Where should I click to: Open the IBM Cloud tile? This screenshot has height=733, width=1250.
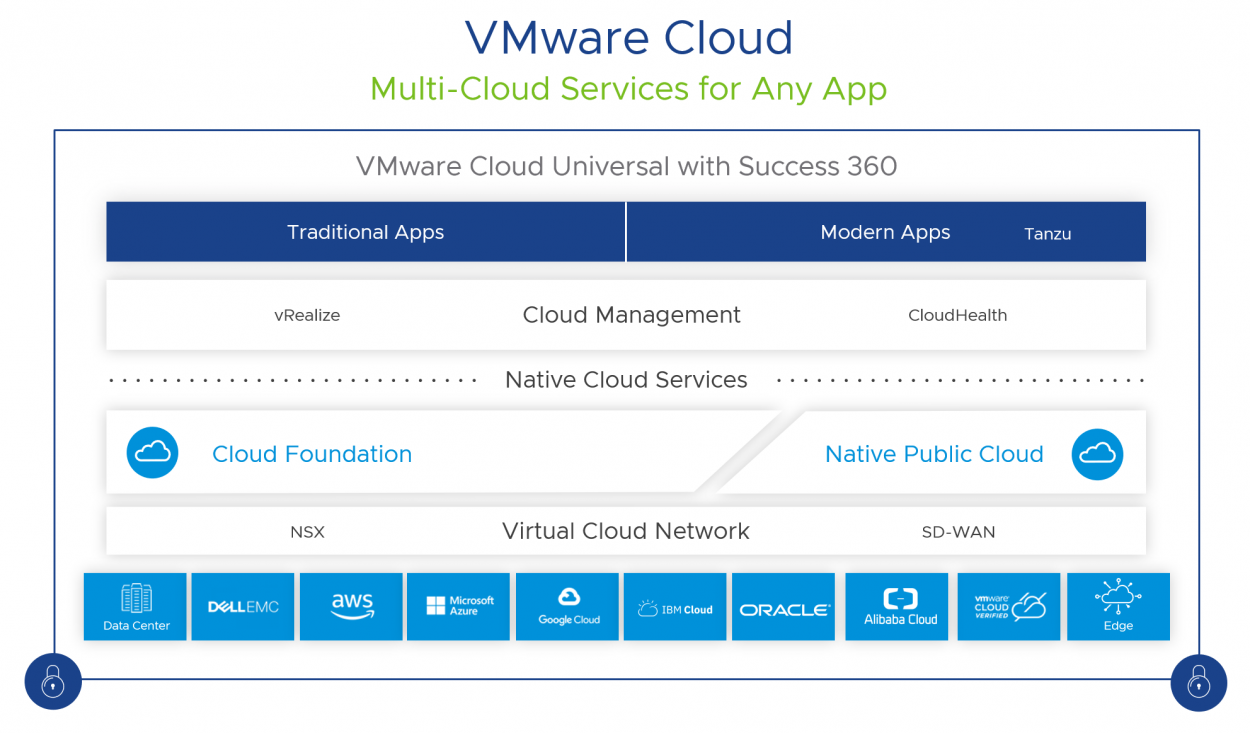pos(675,607)
